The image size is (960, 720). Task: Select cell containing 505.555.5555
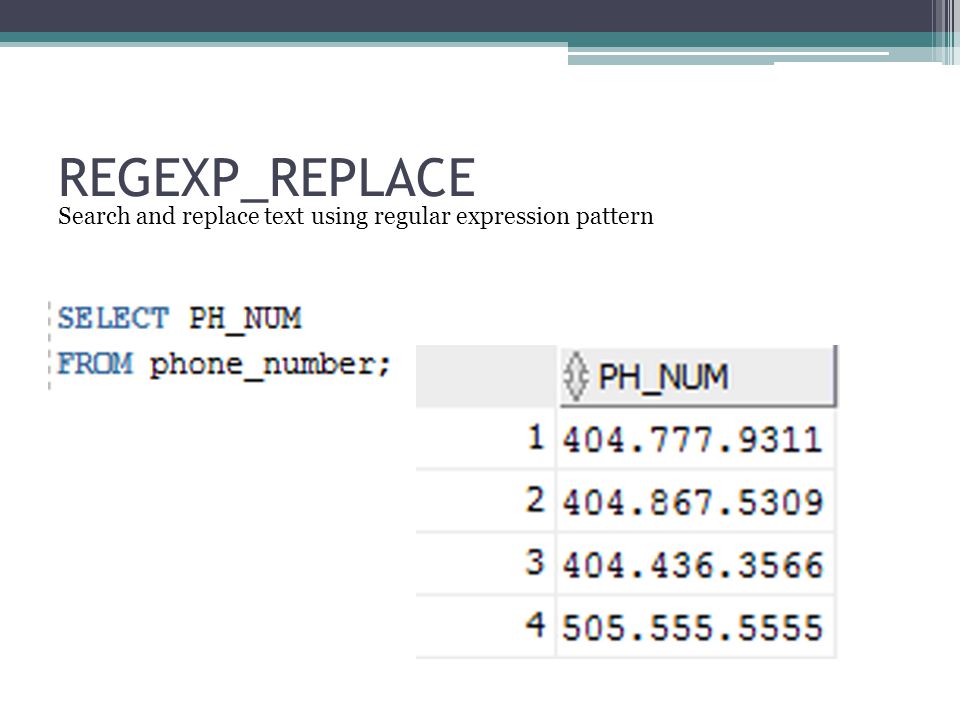pyautogui.click(x=696, y=627)
